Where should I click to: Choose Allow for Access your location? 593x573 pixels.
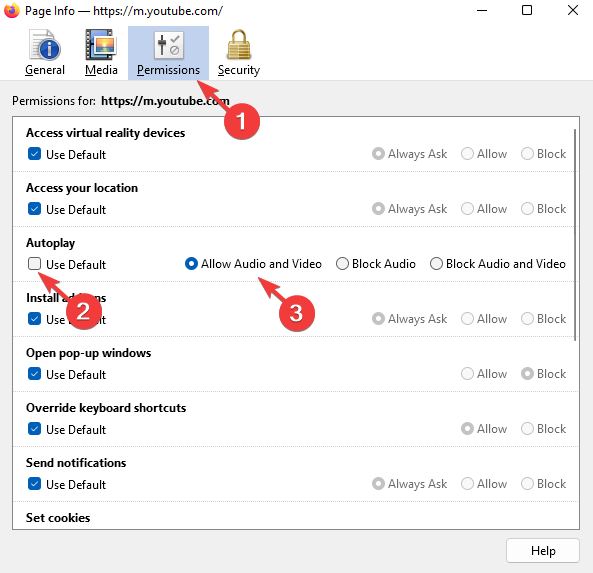[467, 208]
